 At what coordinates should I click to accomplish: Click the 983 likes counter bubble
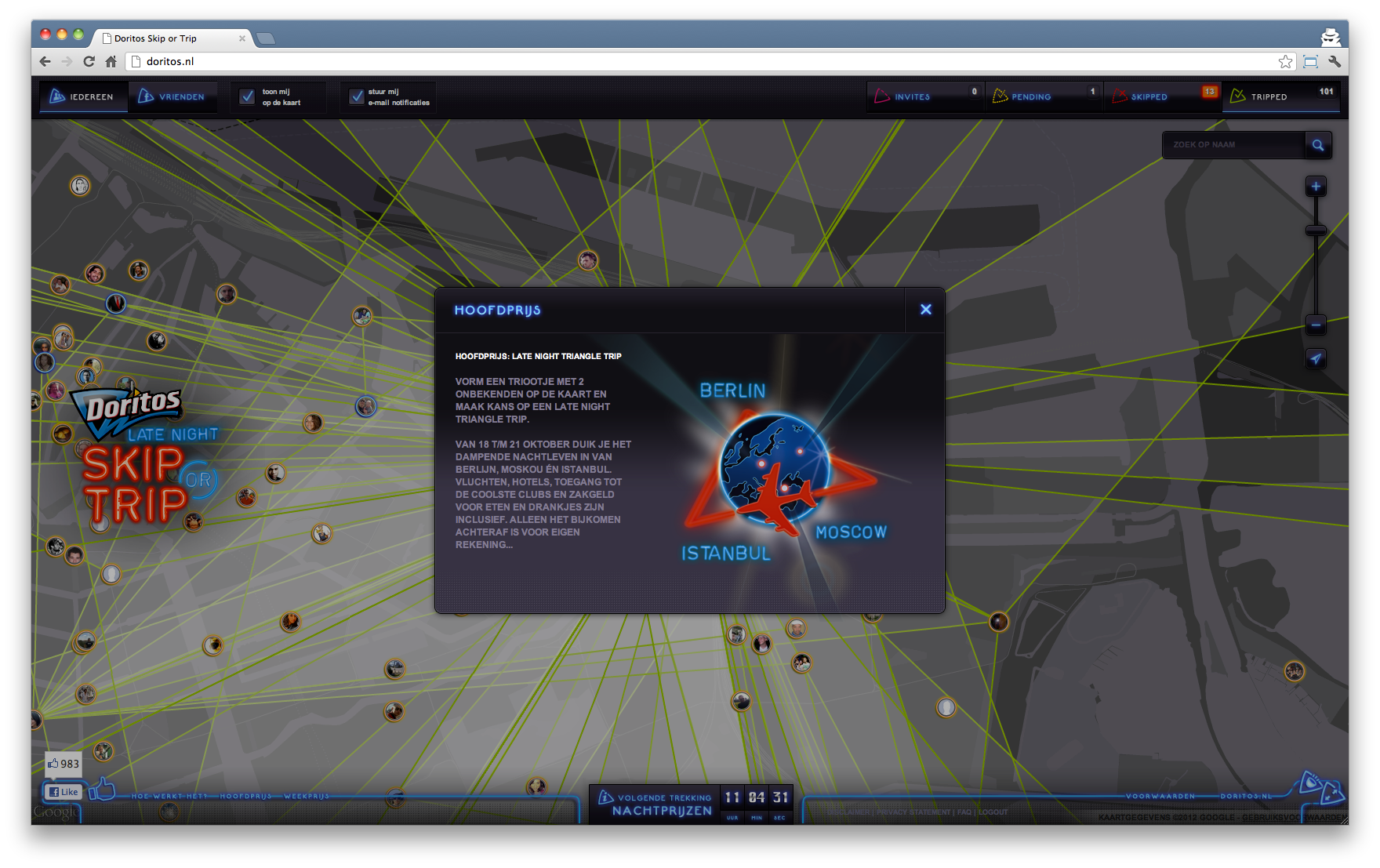tap(64, 764)
